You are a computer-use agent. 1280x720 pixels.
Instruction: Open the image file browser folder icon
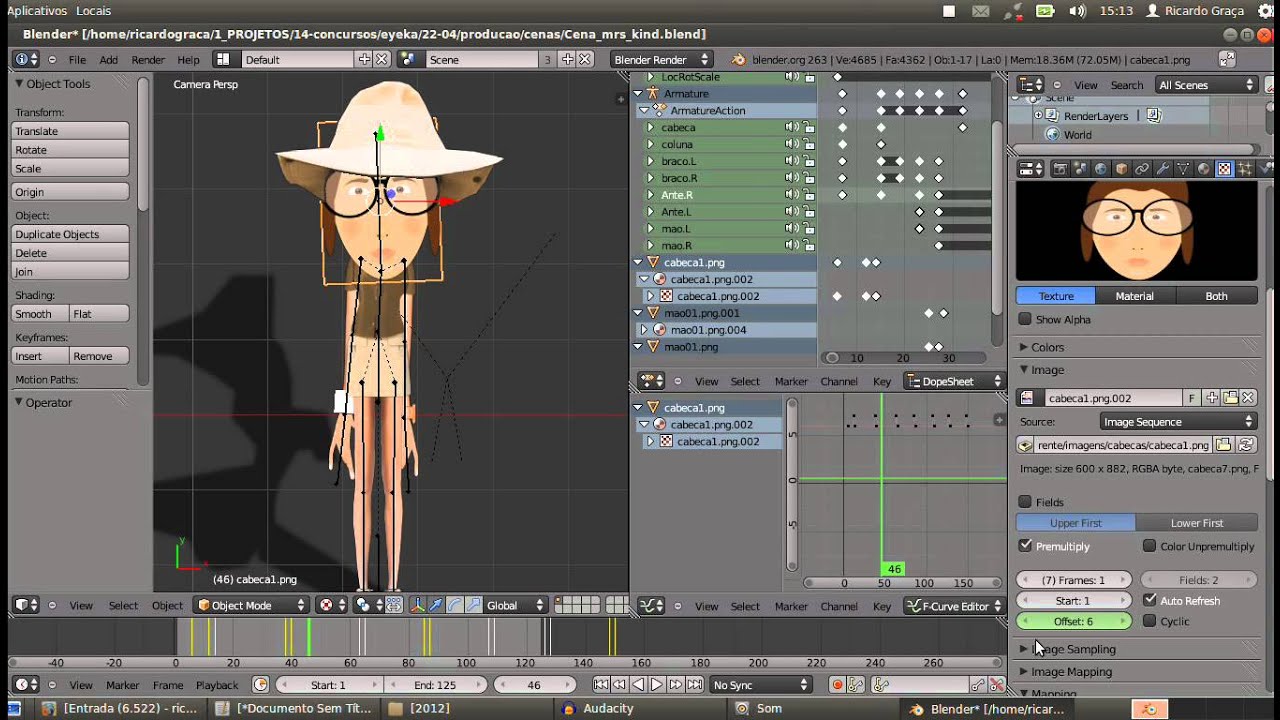[1223, 445]
